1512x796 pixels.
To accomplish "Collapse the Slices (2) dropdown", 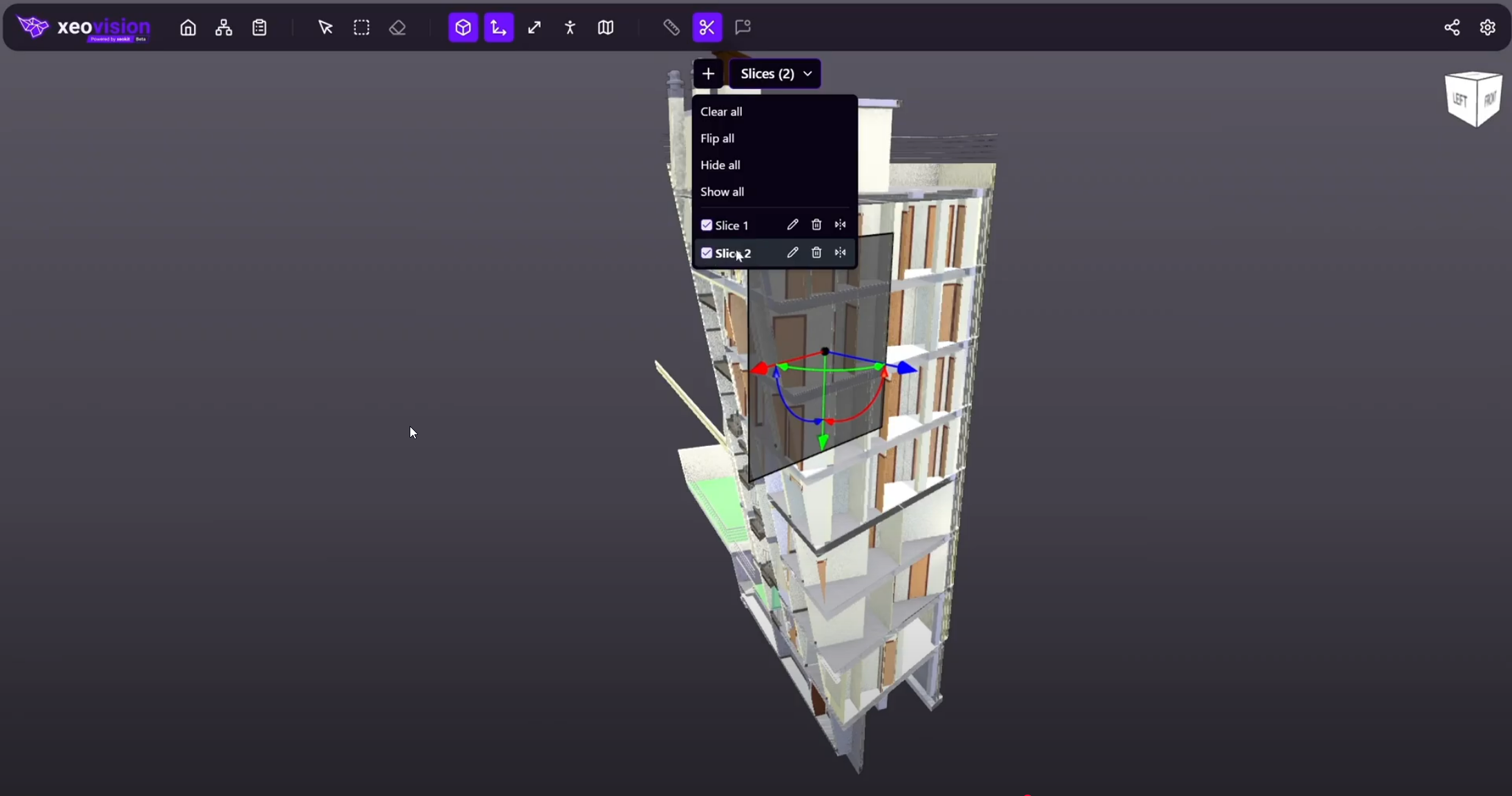I will pos(767,74).
